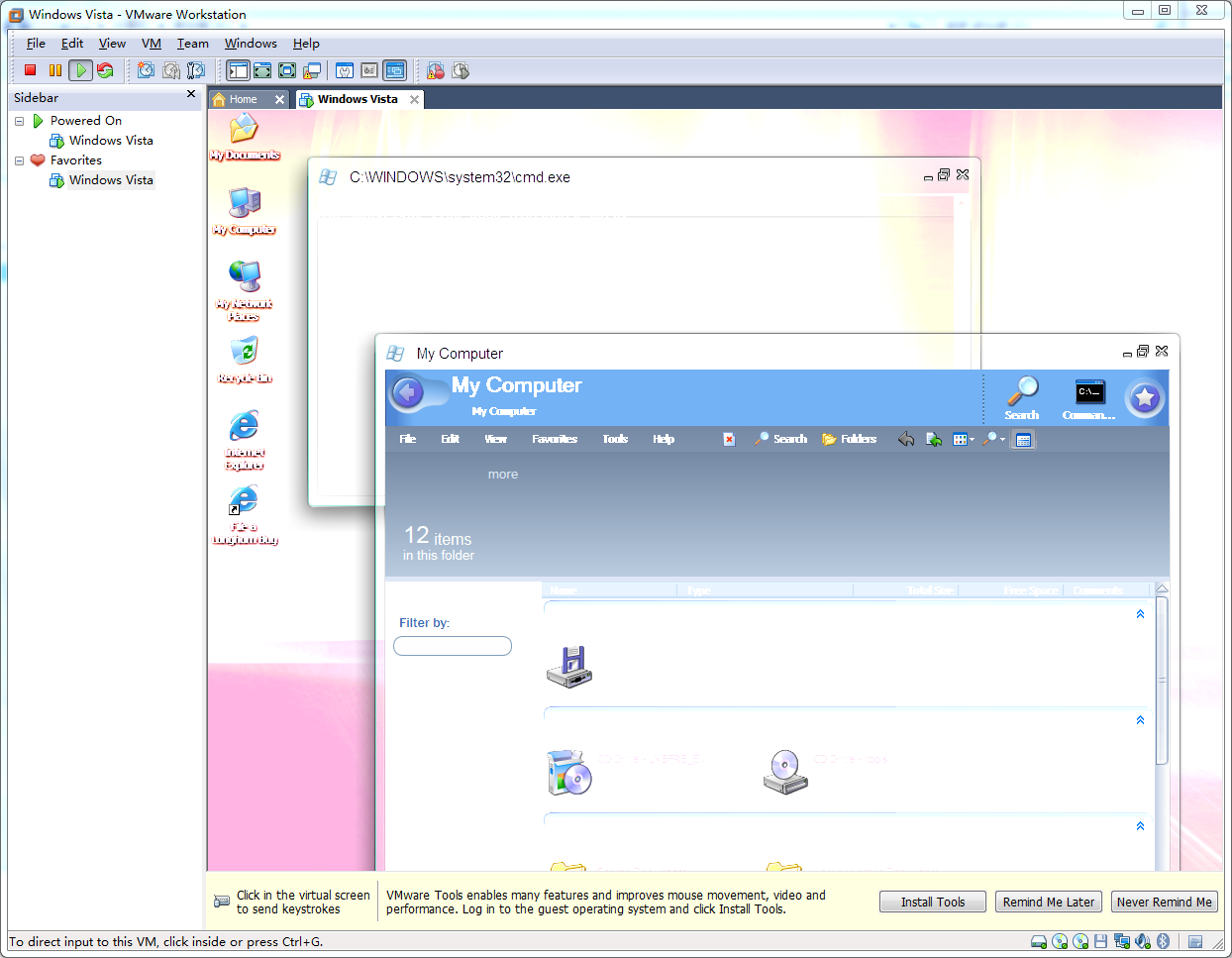The width and height of the screenshot is (1232, 958).
Task: Open the snapshot manager from the toolbar
Action: coord(196,70)
